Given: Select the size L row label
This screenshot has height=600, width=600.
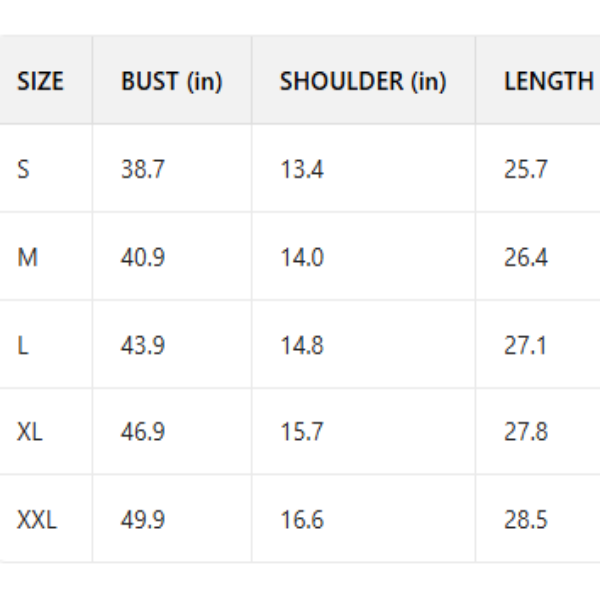Looking at the screenshot, I should pyautogui.click(x=22, y=345).
